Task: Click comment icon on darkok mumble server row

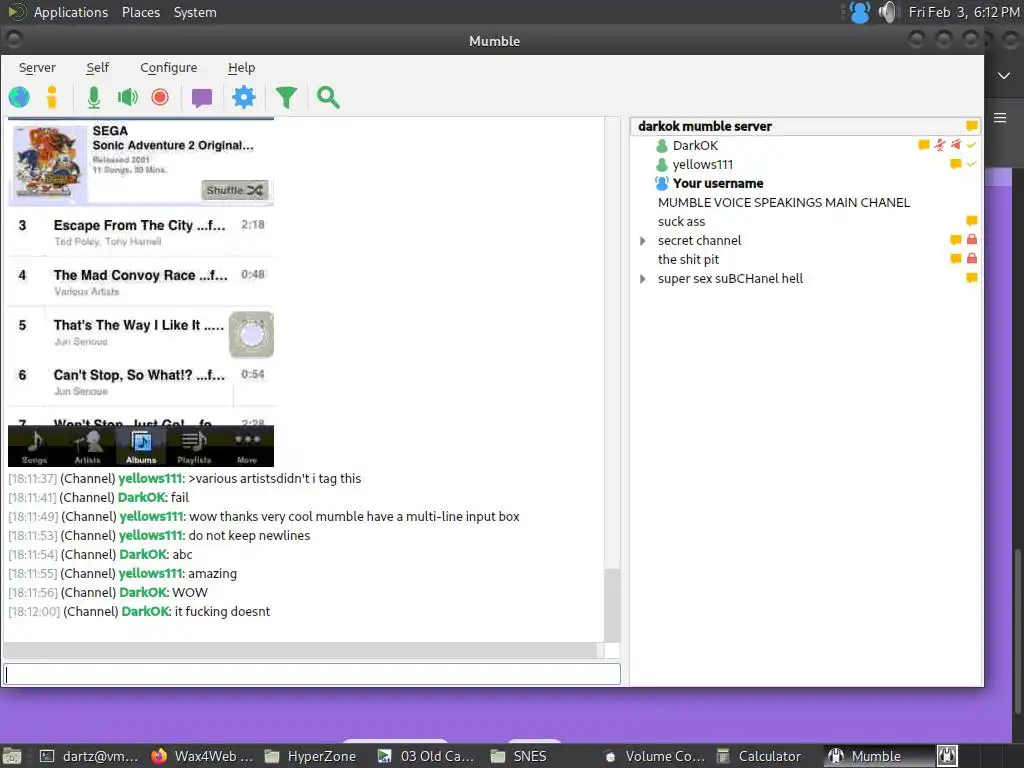Action: tap(972, 126)
